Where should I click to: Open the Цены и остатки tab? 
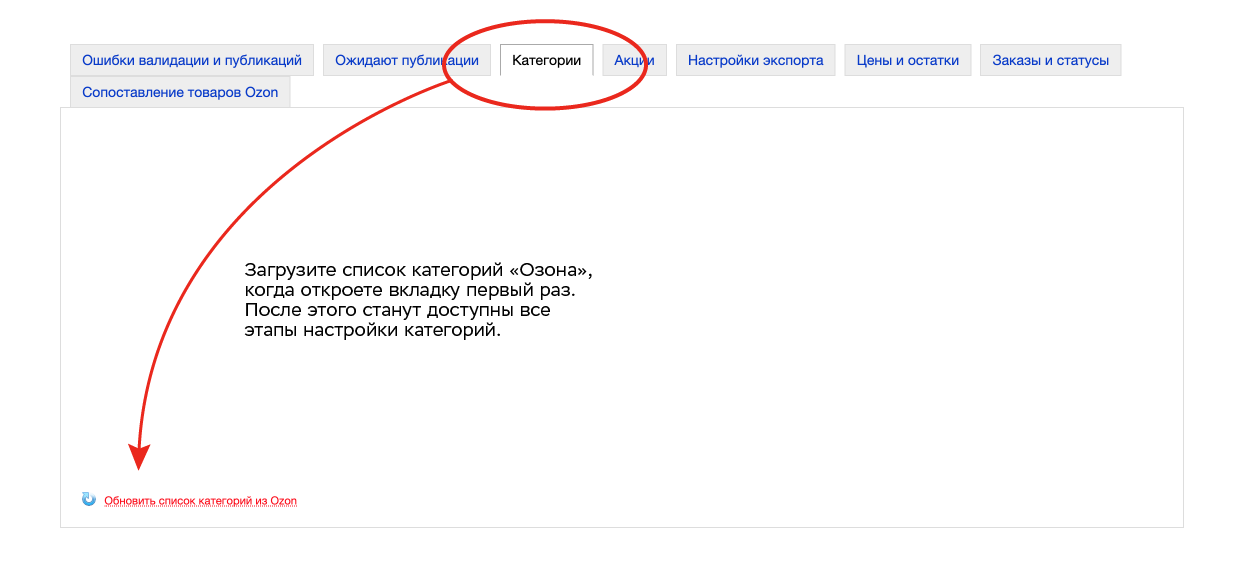[x=908, y=60]
